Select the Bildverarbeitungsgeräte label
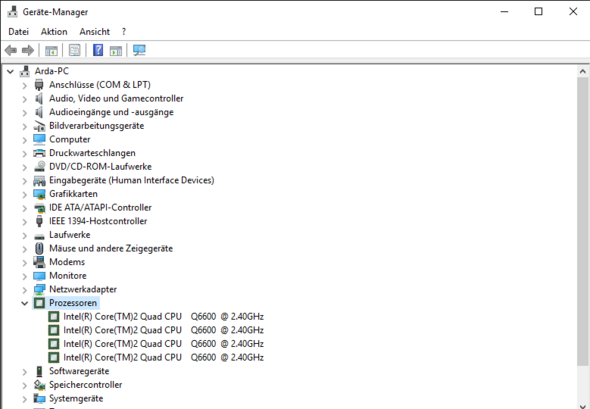 pyautogui.click(x=97, y=126)
